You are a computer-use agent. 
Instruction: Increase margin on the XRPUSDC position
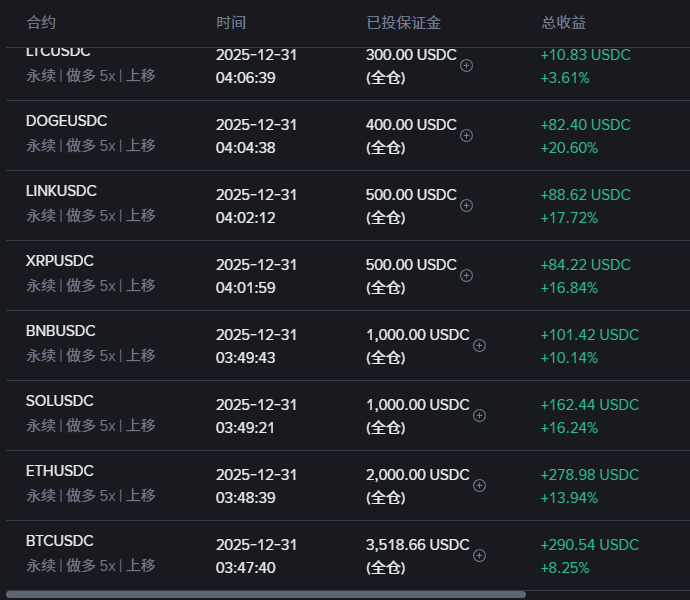click(466, 275)
